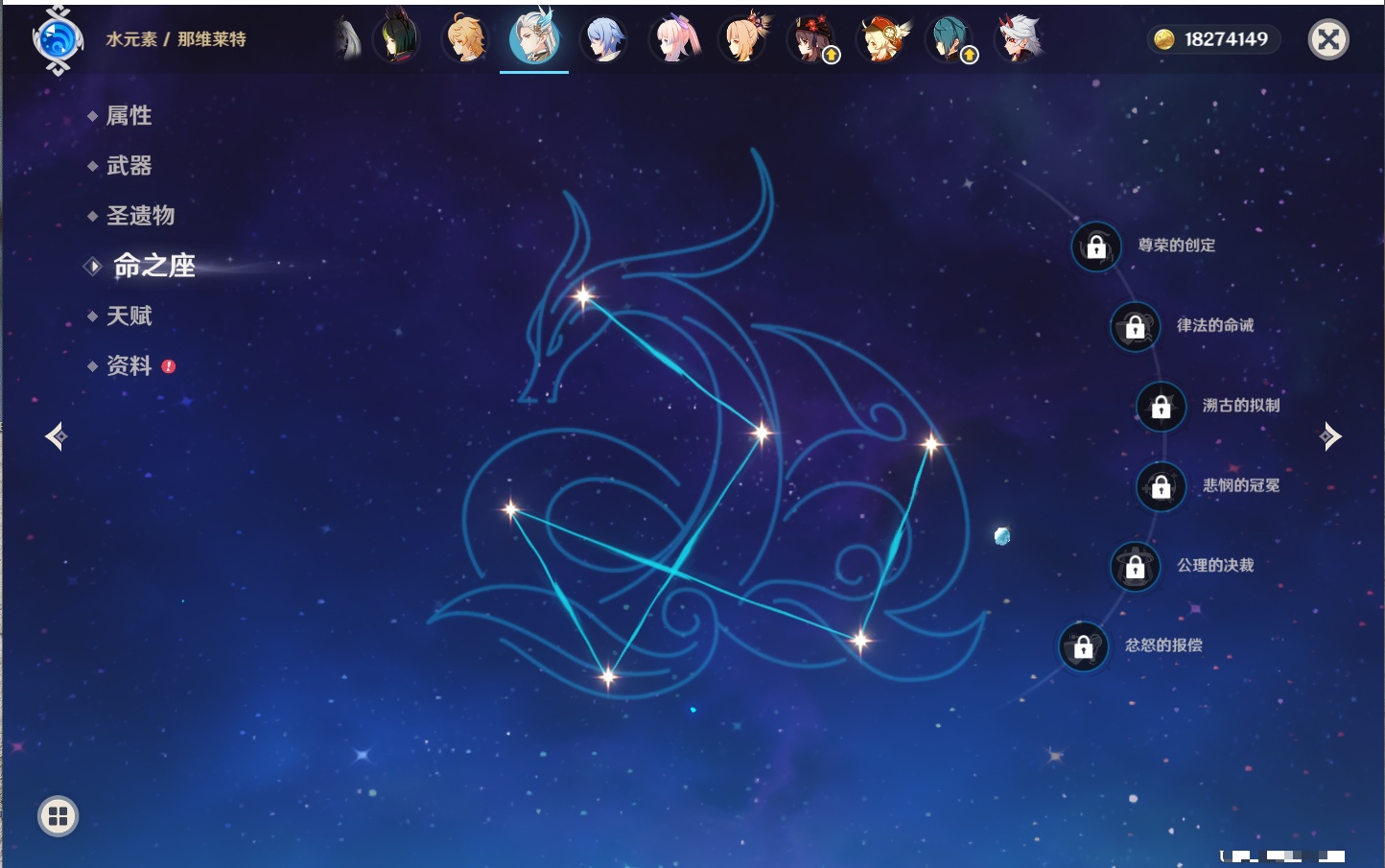Click the Mora amount 18274149
Screen dimensions: 1385x868
(x=1226, y=39)
